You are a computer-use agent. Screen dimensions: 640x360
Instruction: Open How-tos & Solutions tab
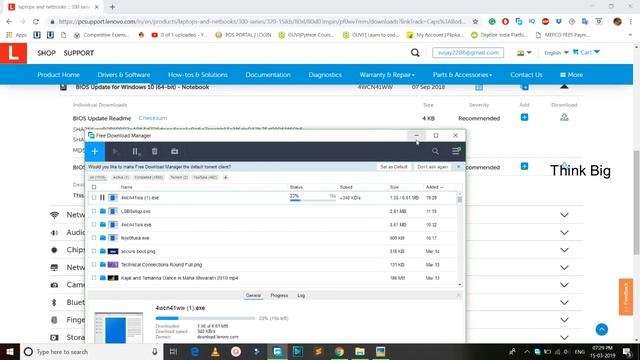coord(198,75)
